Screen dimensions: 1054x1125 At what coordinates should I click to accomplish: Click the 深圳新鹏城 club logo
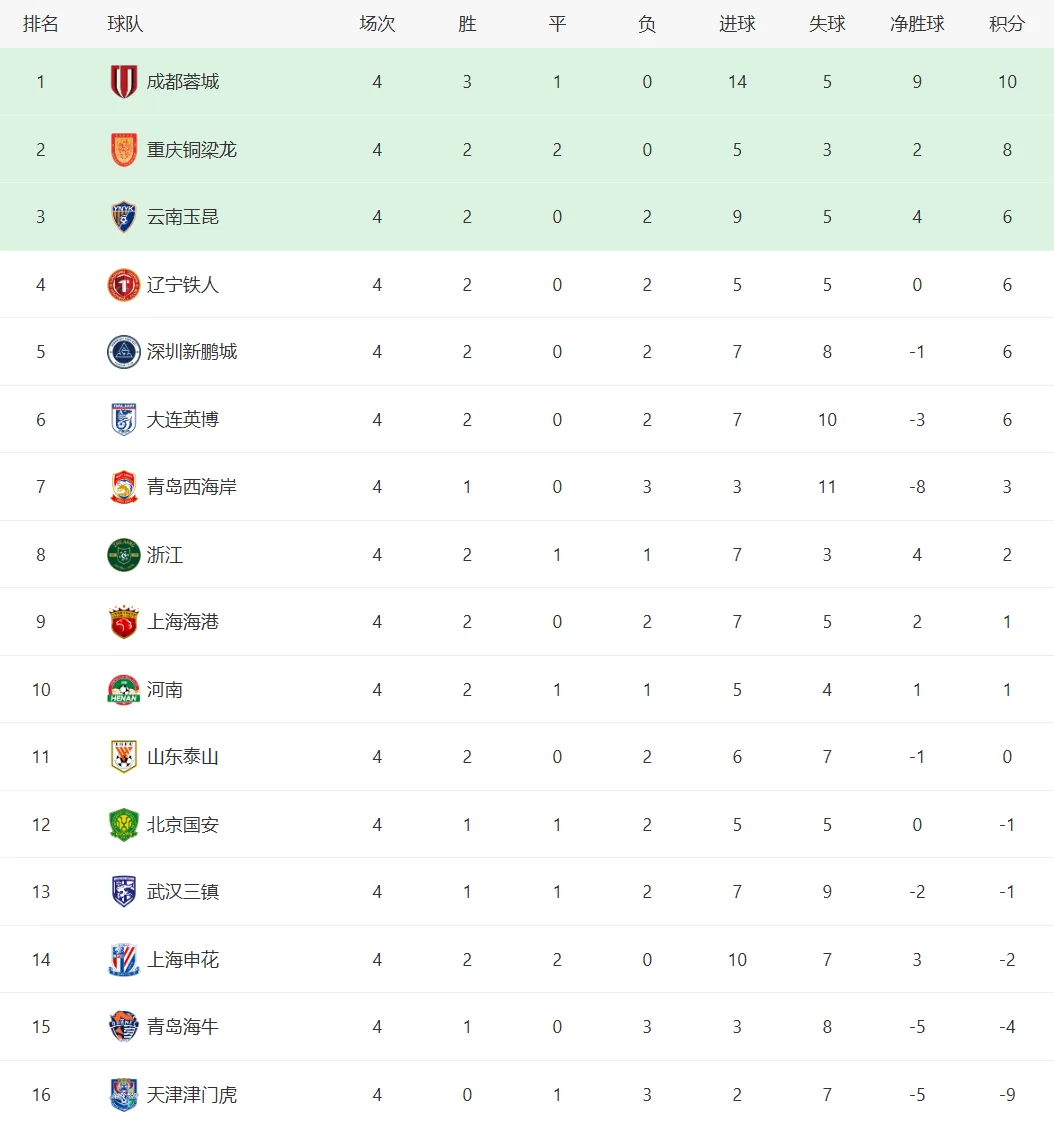123,352
